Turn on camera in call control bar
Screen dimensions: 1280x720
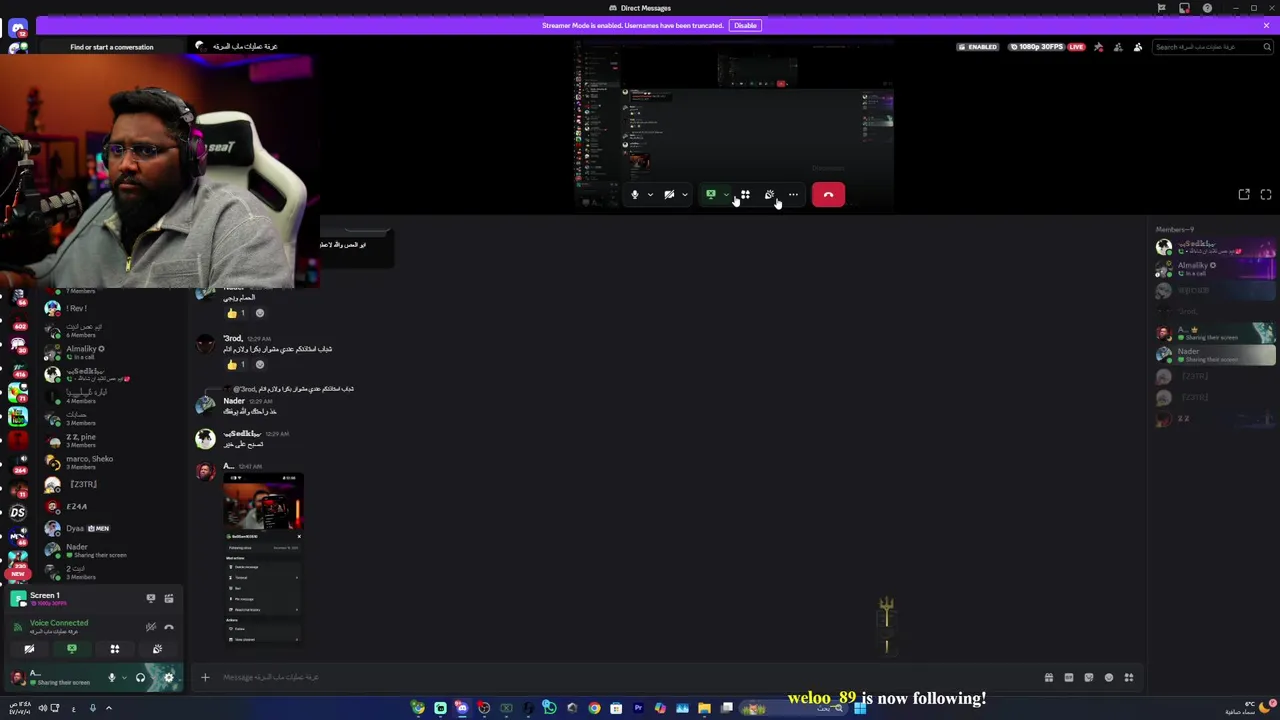(x=669, y=195)
